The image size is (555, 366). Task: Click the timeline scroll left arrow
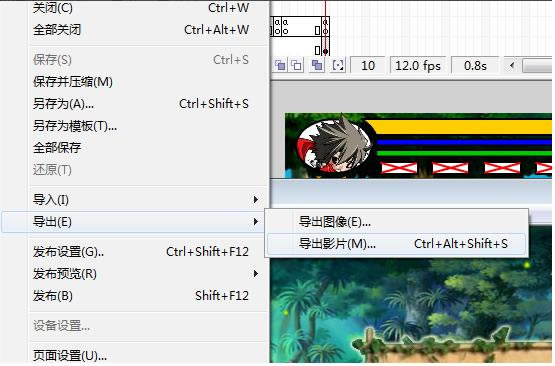512,65
